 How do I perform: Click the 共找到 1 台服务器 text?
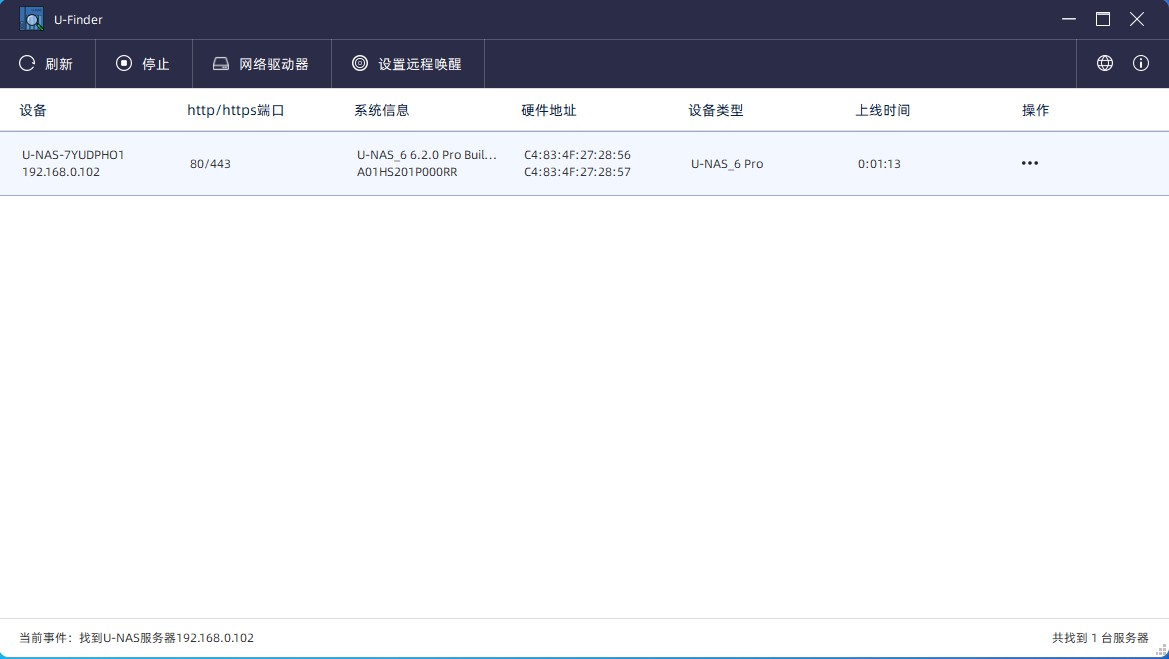(1101, 638)
